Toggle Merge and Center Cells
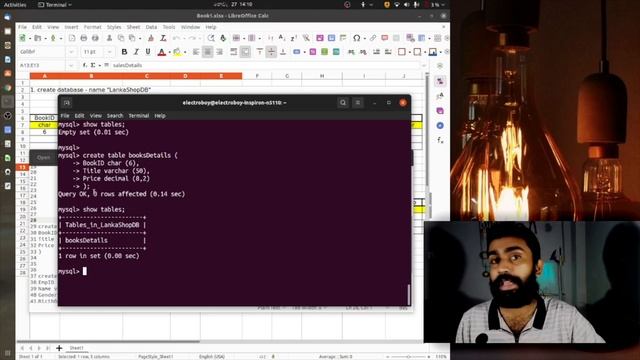 [x=245, y=52]
